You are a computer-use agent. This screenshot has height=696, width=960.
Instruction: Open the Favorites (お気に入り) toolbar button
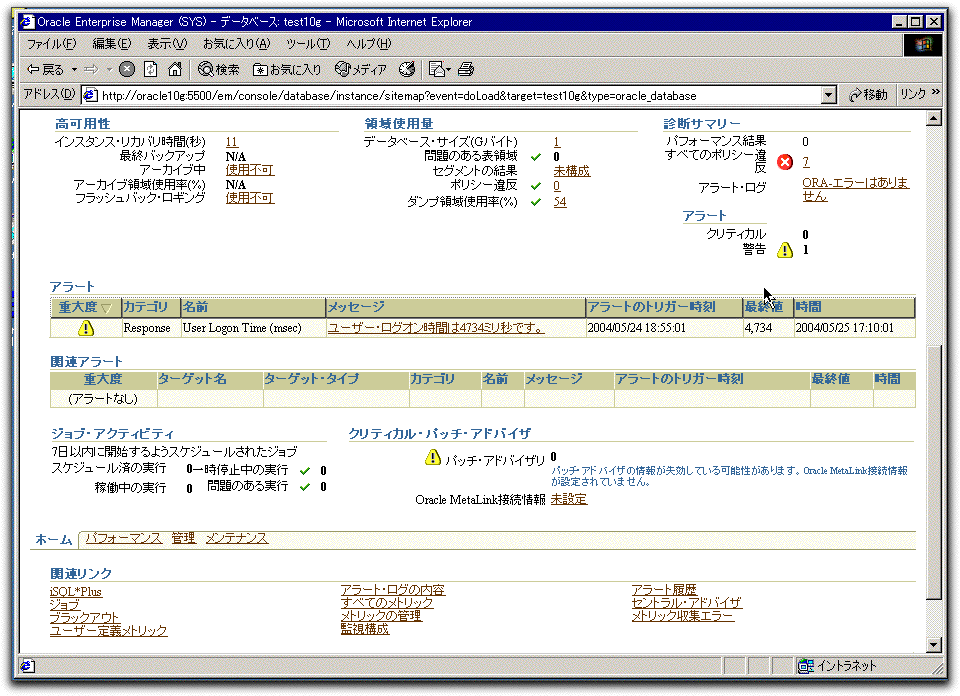(x=287, y=70)
